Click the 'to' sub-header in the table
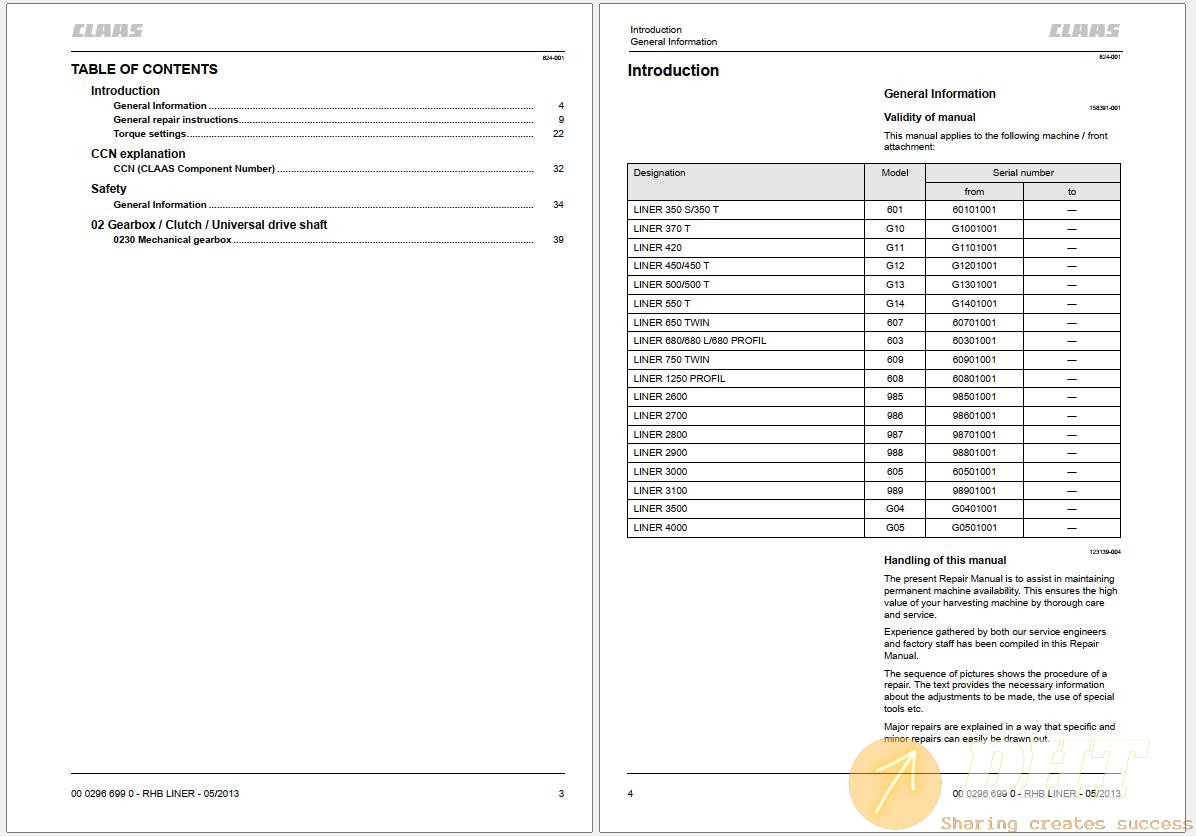The image size is (1196, 836). [1072, 191]
